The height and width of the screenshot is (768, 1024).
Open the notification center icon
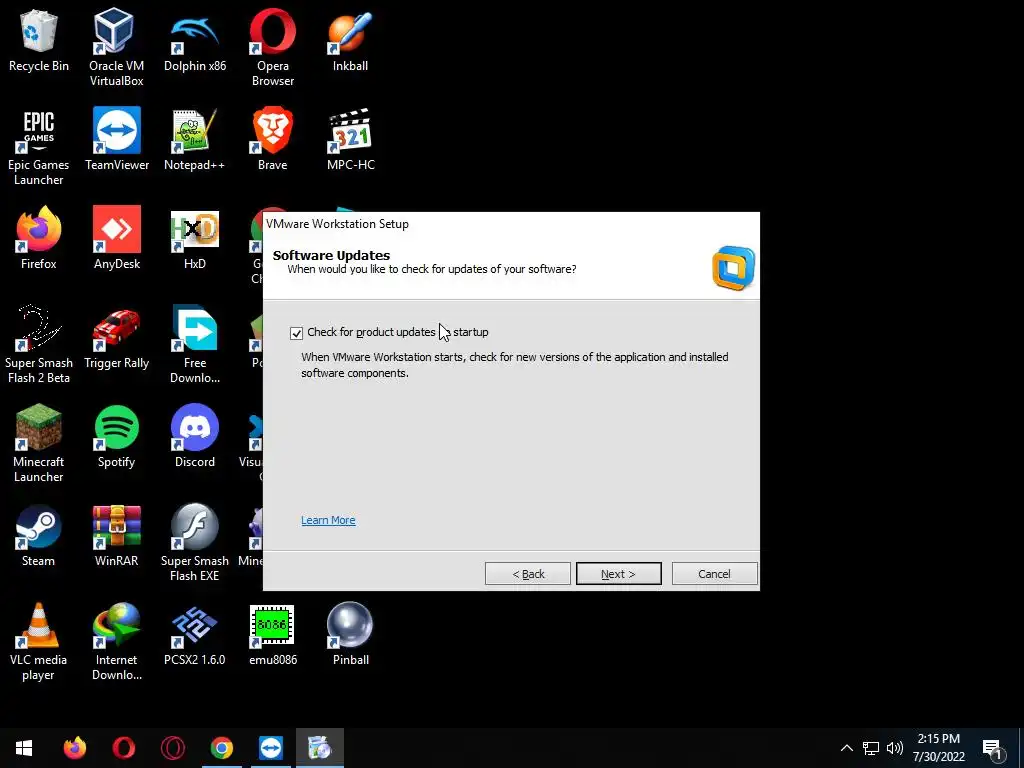click(x=993, y=748)
